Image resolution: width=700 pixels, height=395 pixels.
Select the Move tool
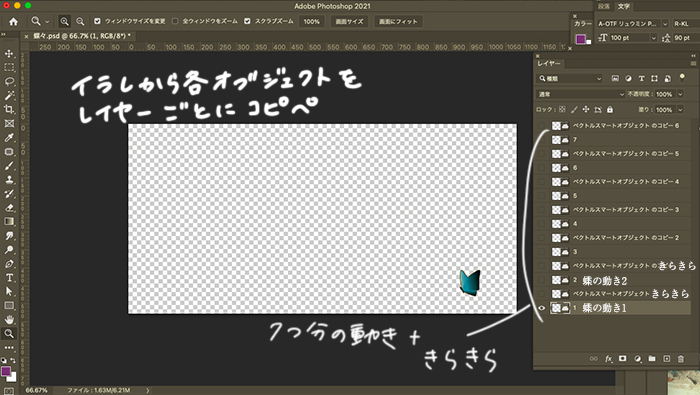point(9,54)
